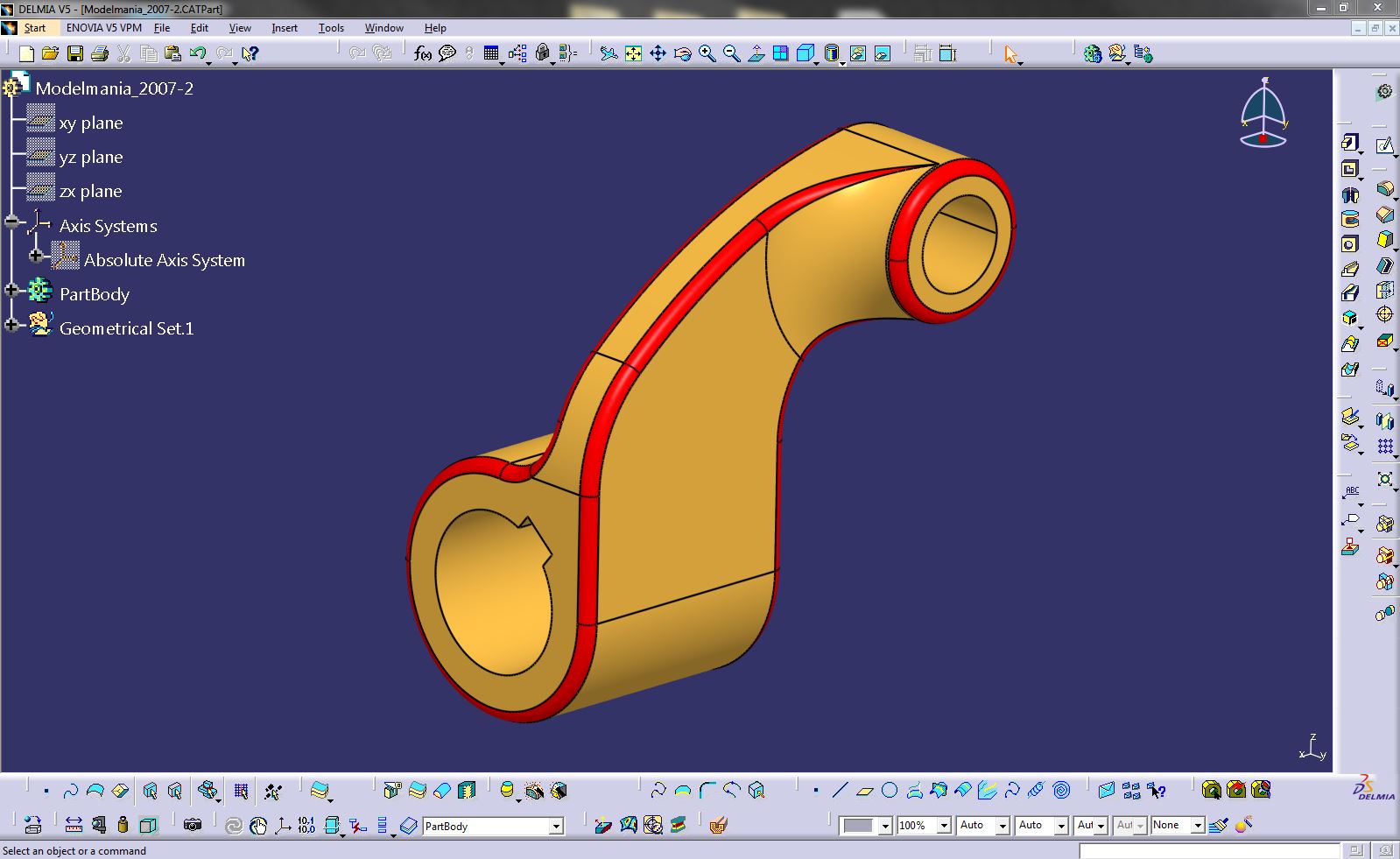
Task: Click the Axis System icon
Action: (x=283, y=825)
